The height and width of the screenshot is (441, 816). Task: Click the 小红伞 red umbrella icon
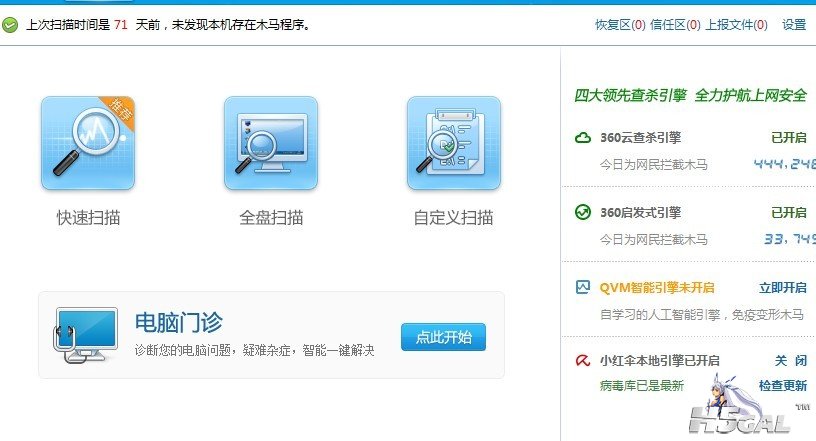point(583,360)
